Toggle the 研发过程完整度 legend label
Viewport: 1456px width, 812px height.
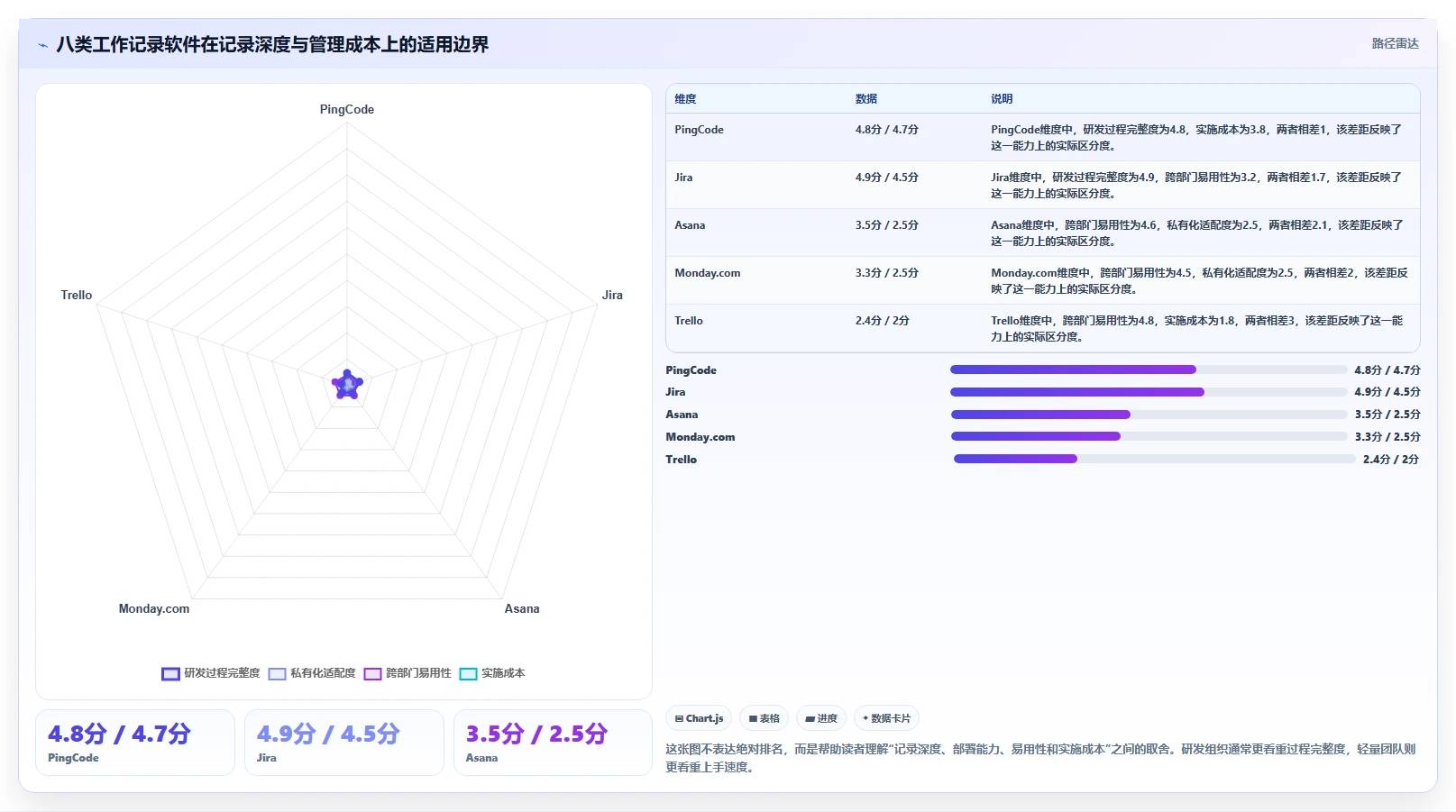tap(222, 673)
